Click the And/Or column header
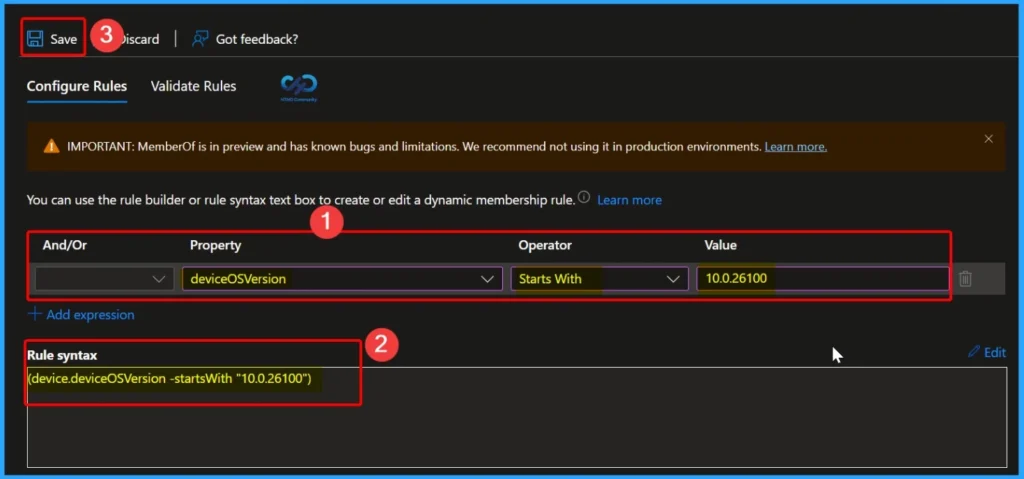1024x479 pixels. tap(65, 246)
